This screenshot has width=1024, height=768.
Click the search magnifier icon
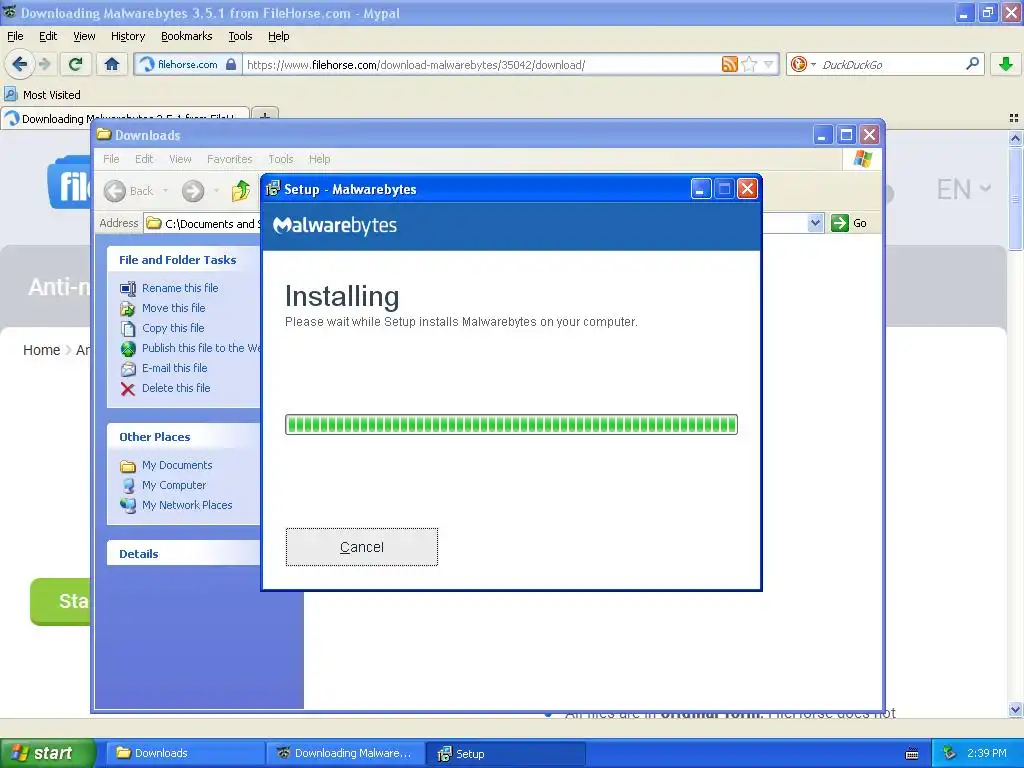coord(972,64)
